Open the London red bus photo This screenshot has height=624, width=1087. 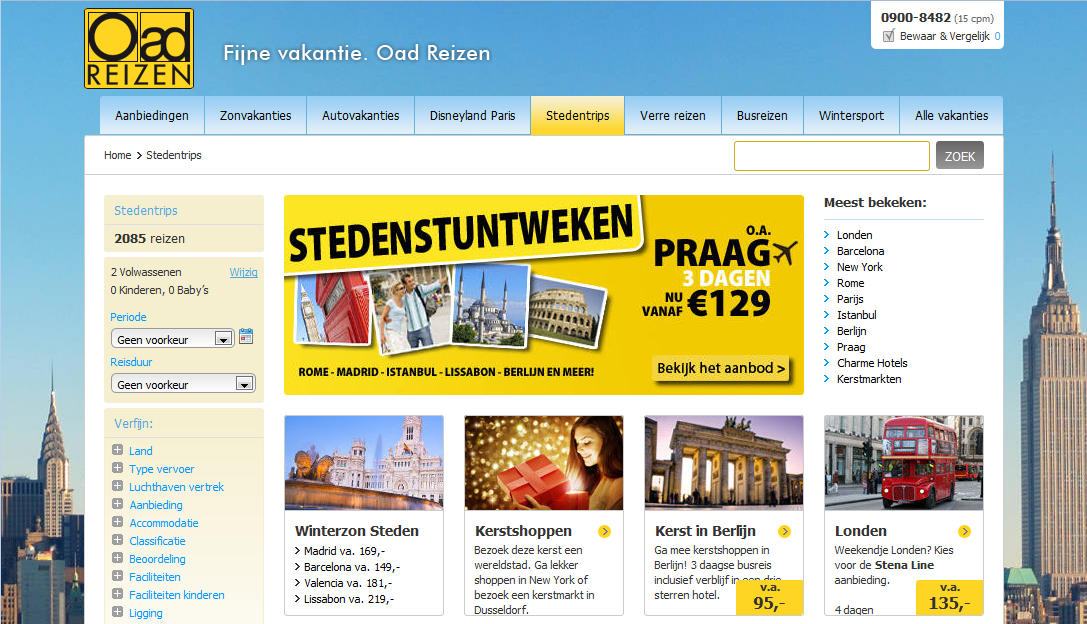click(904, 463)
